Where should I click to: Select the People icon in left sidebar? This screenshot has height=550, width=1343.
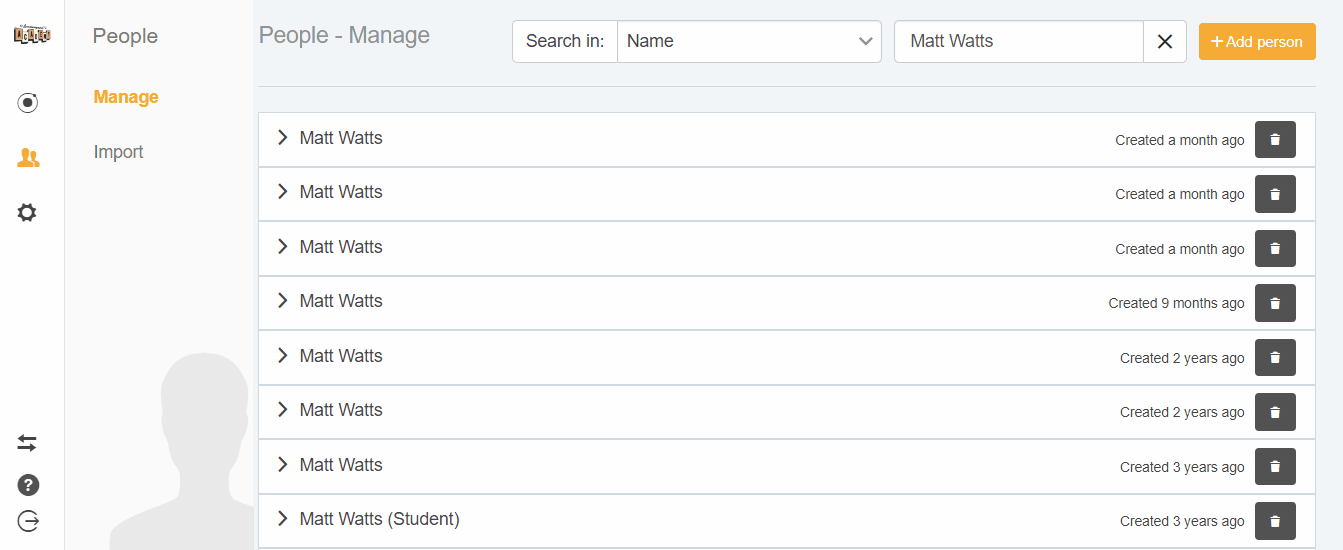click(28, 158)
